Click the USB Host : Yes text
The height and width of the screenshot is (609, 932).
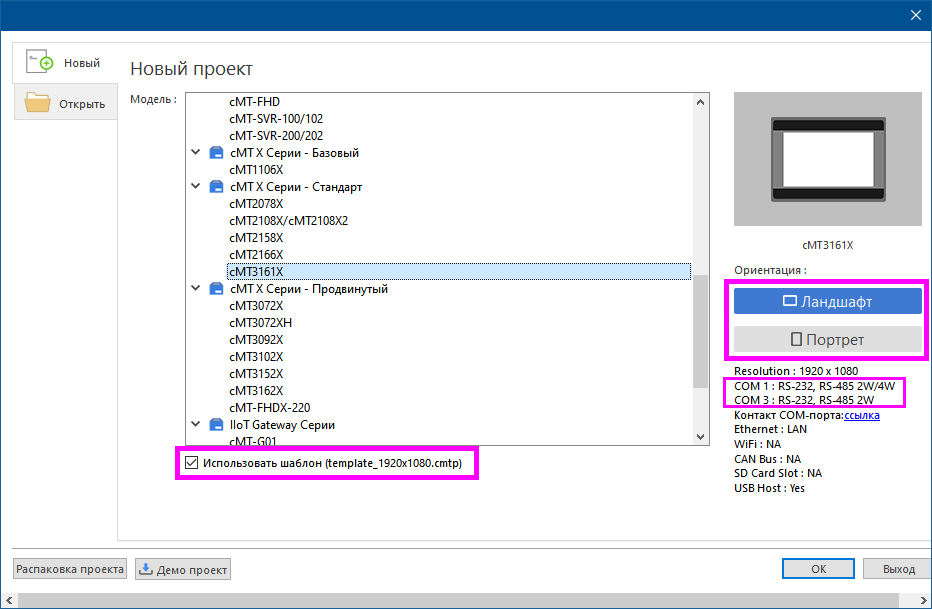tap(769, 488)
